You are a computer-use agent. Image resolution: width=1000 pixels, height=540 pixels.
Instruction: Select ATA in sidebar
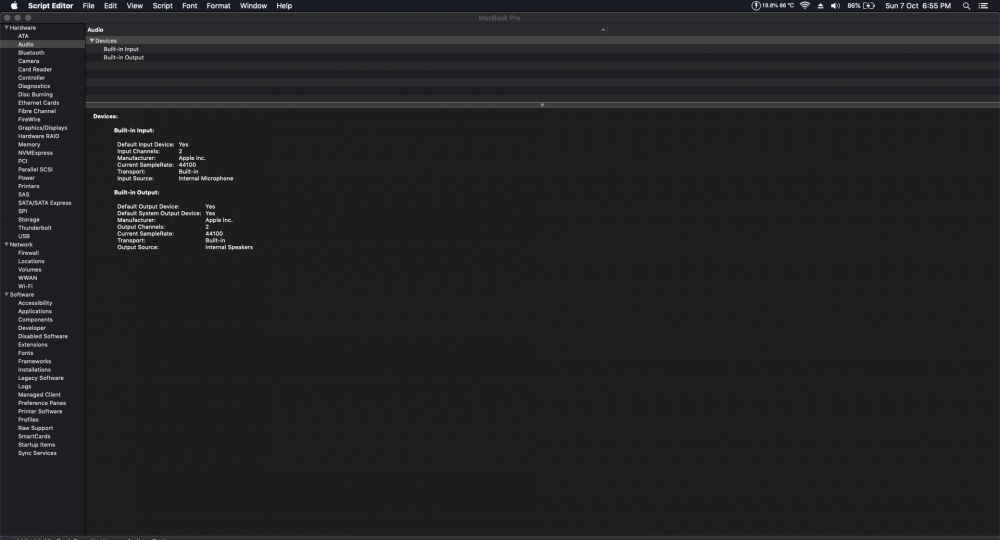[x=23, y=36]
